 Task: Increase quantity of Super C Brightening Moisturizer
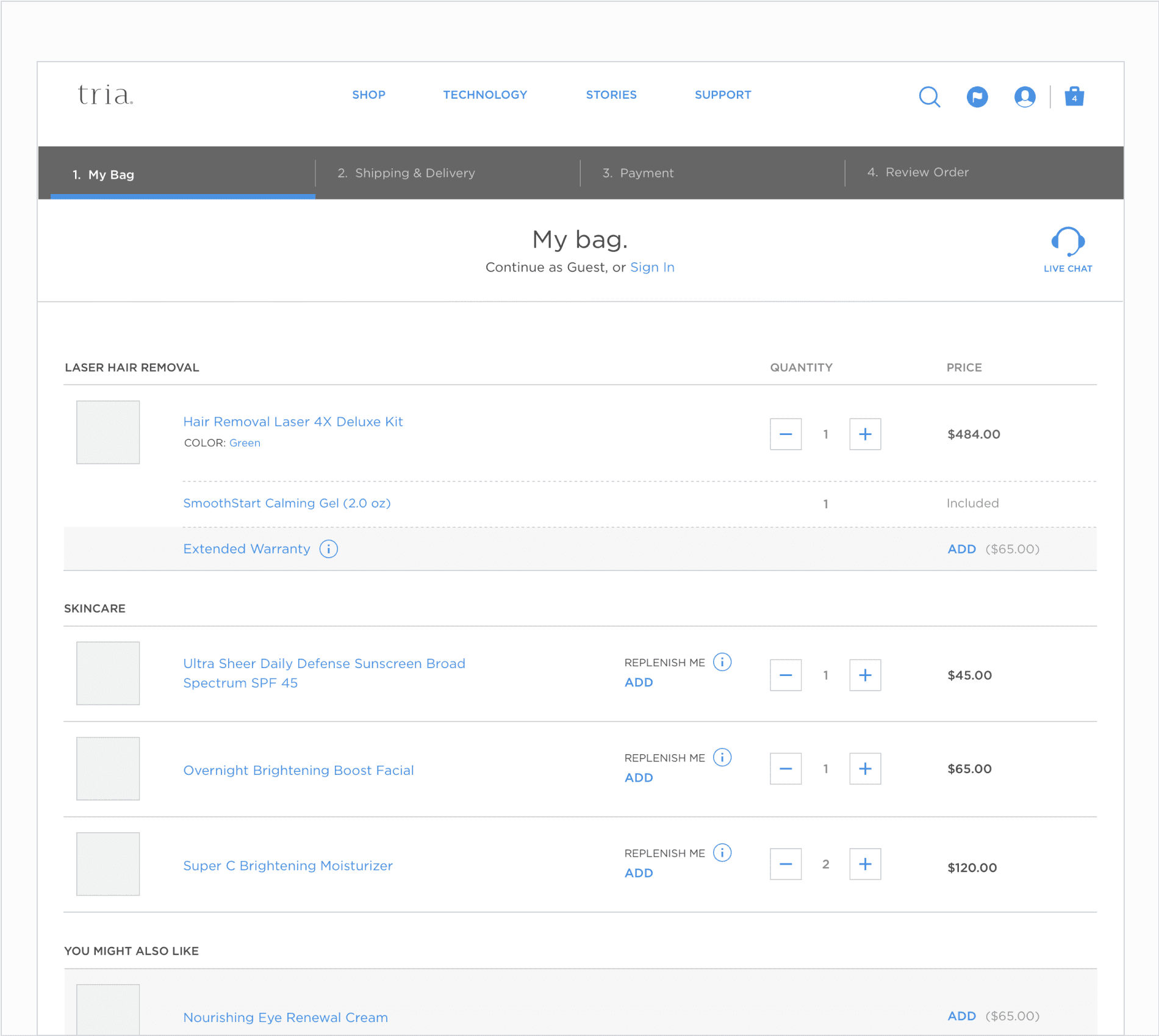point(865,864)
